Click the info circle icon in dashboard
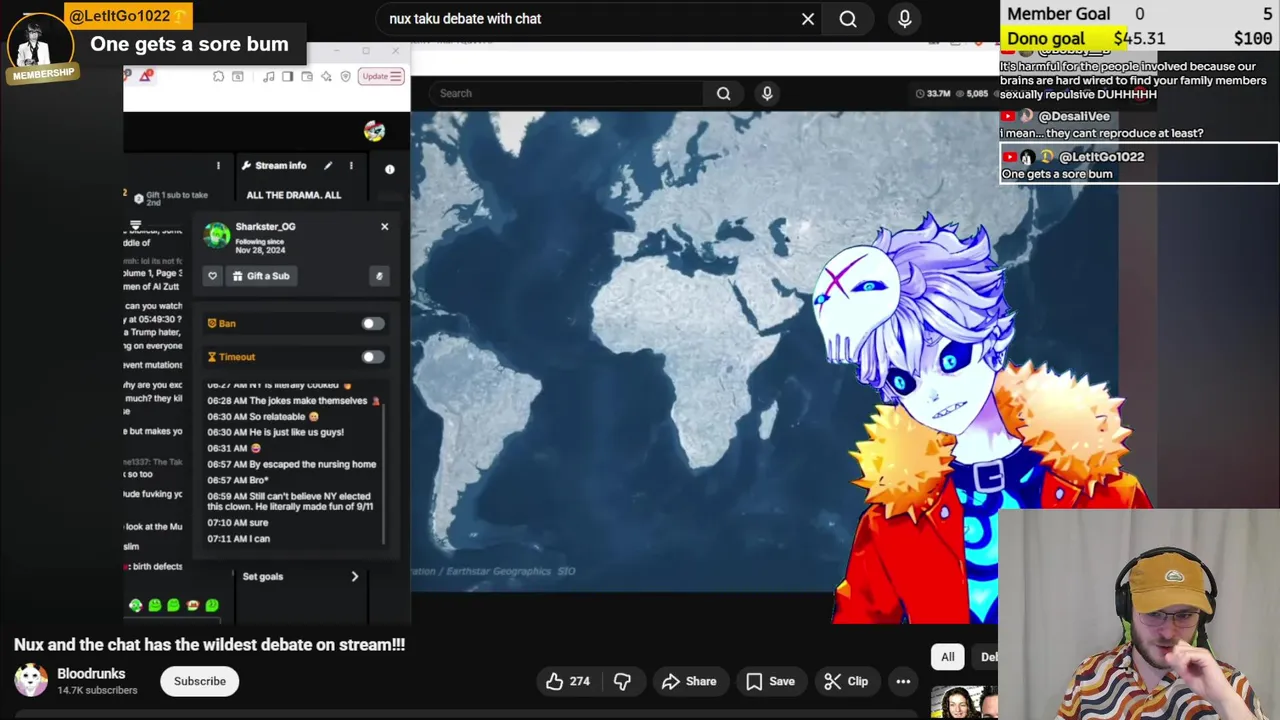Image resolution: width=1280 pixels, height=720 pixels. coord(390,169)
